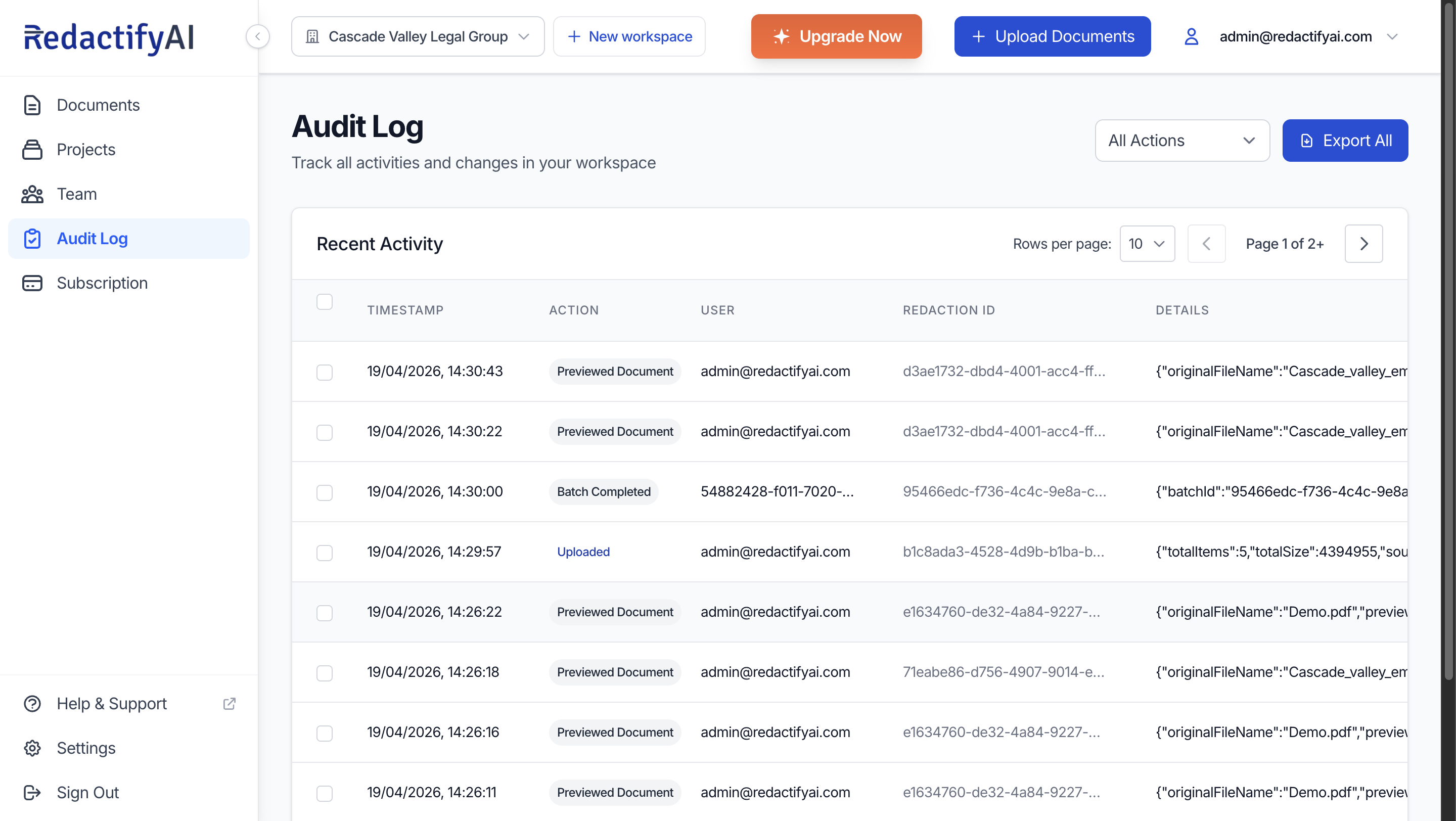Check the Batch Completed row checkbox

(325, 492)
